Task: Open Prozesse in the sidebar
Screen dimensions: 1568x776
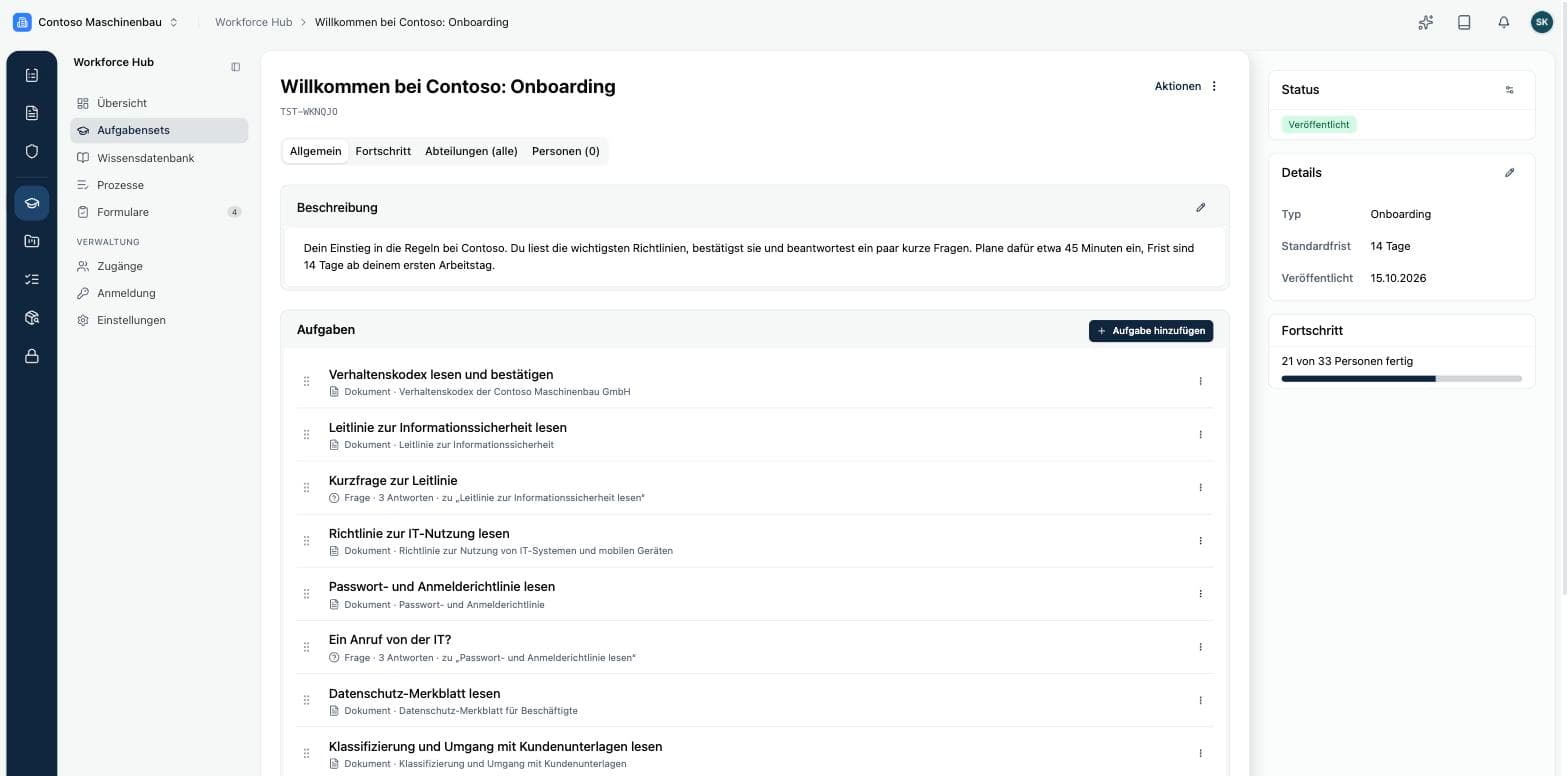Action: pos(159,185)
